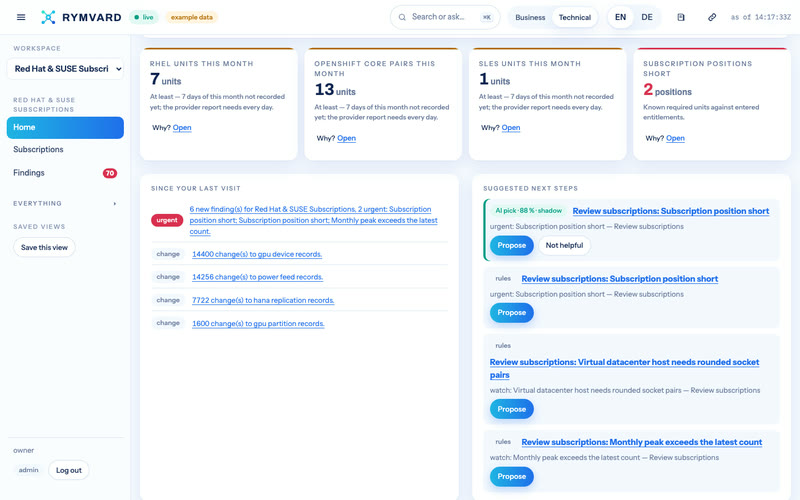Click Propose under the AI pick suggestion
The width and height of the screenshot is (800, 500).
pos(512,245)
